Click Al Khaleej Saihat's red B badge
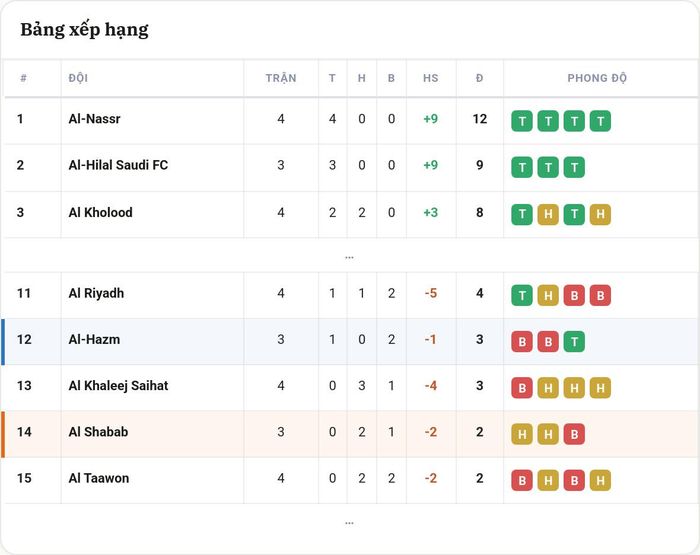The image size is (700, 555). [522, 388]
